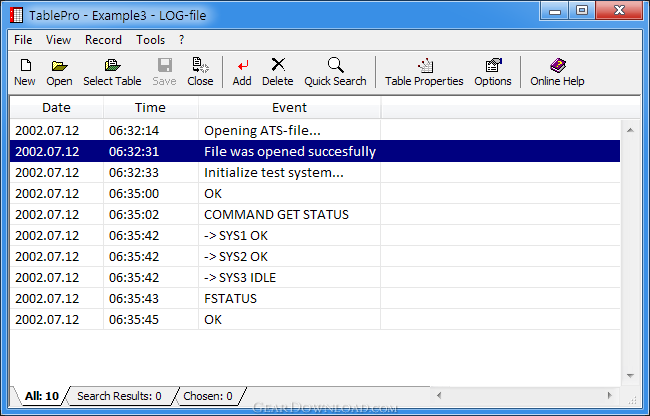The width and height of the screenshot is (650, 416).
Task: Switch to the Search Results tab
Action: 119,396
